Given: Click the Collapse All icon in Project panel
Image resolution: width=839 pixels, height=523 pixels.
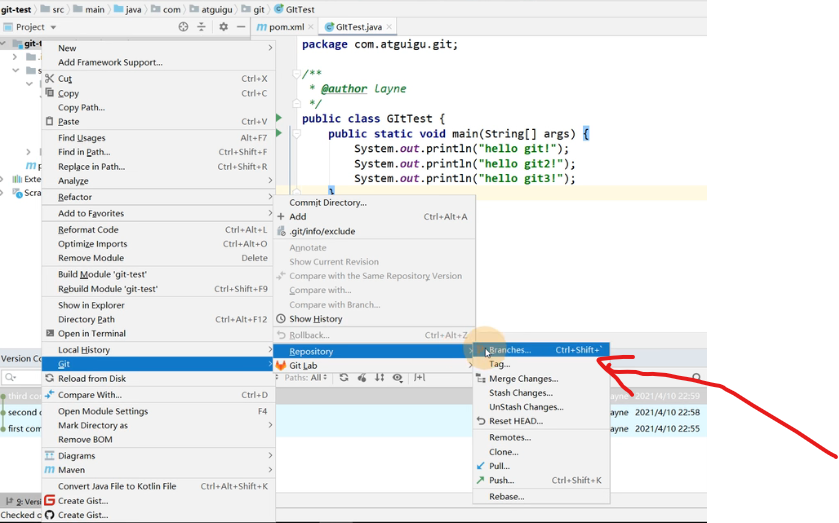Looking at the screenshot, I should coord(202,27).
